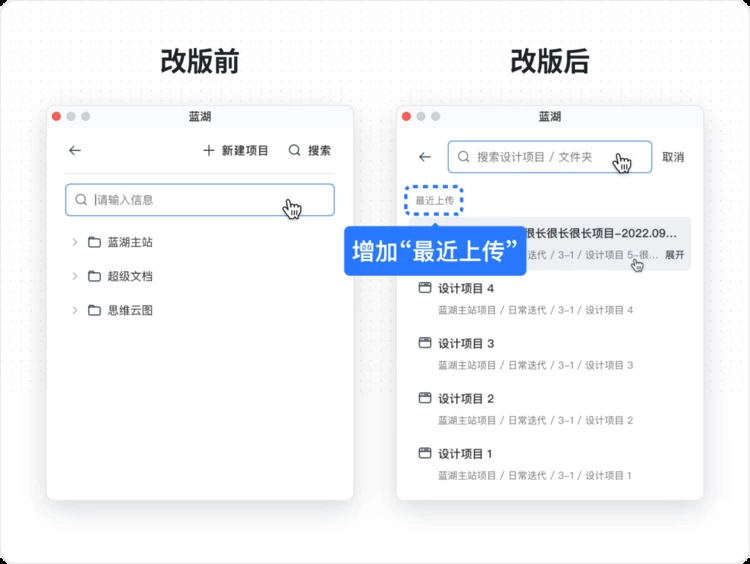Viewport: 750px width, 564px height.
Task: Select 设计项目 2 from the list
Action: click(466, 399)
